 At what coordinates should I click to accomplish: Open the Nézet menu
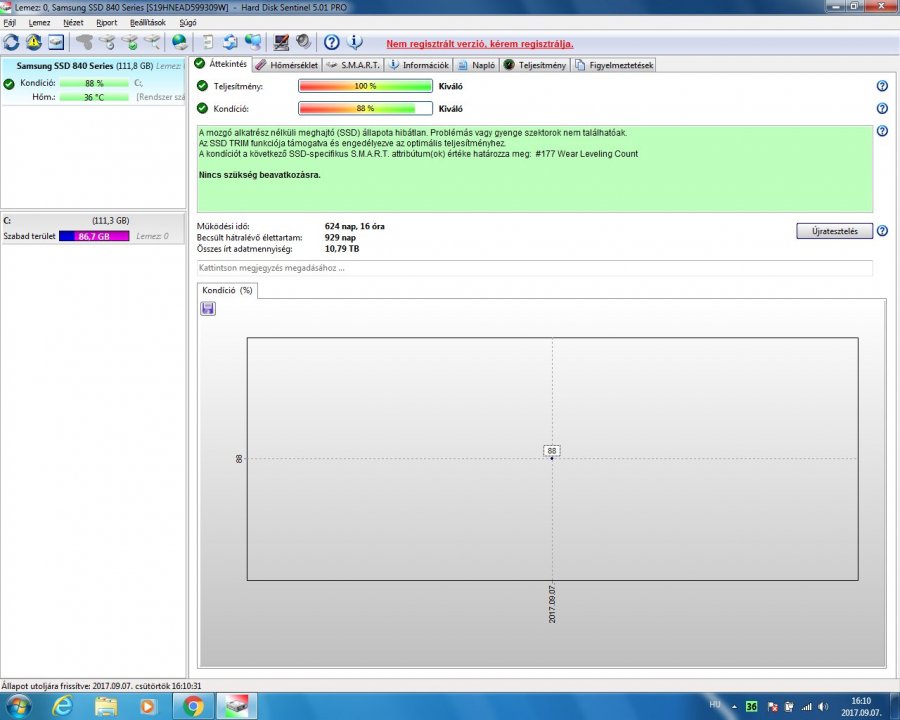(73, 22)
